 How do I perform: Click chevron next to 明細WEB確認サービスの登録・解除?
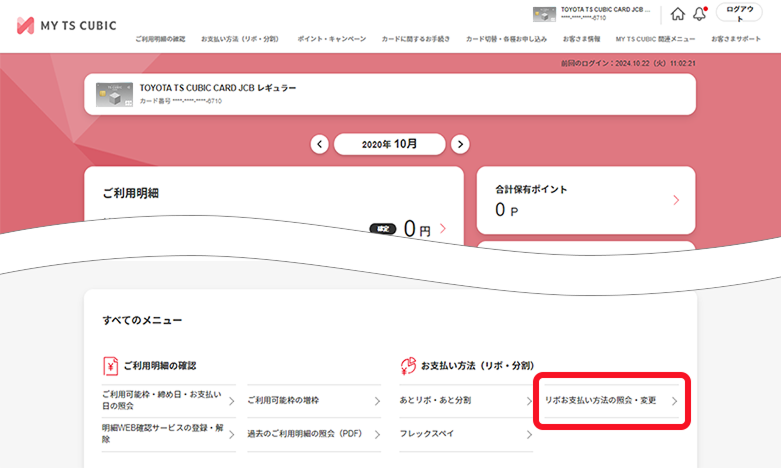click(232, 435)
